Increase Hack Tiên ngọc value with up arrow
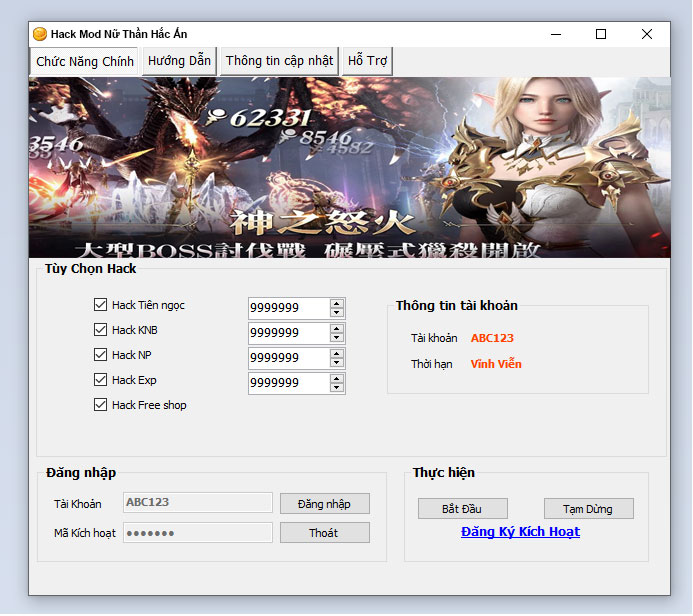Screen dimensions: 693x616 tap(337, 304)
